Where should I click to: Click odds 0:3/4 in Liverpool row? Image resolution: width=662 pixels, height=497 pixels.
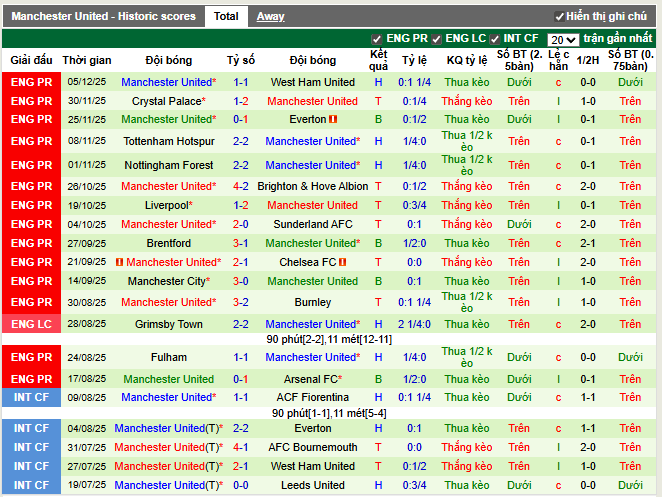[414, 205]
